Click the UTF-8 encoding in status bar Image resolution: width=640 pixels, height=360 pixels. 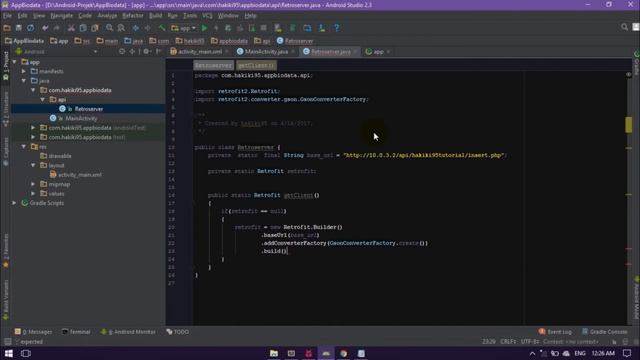[x=530, y=342]
